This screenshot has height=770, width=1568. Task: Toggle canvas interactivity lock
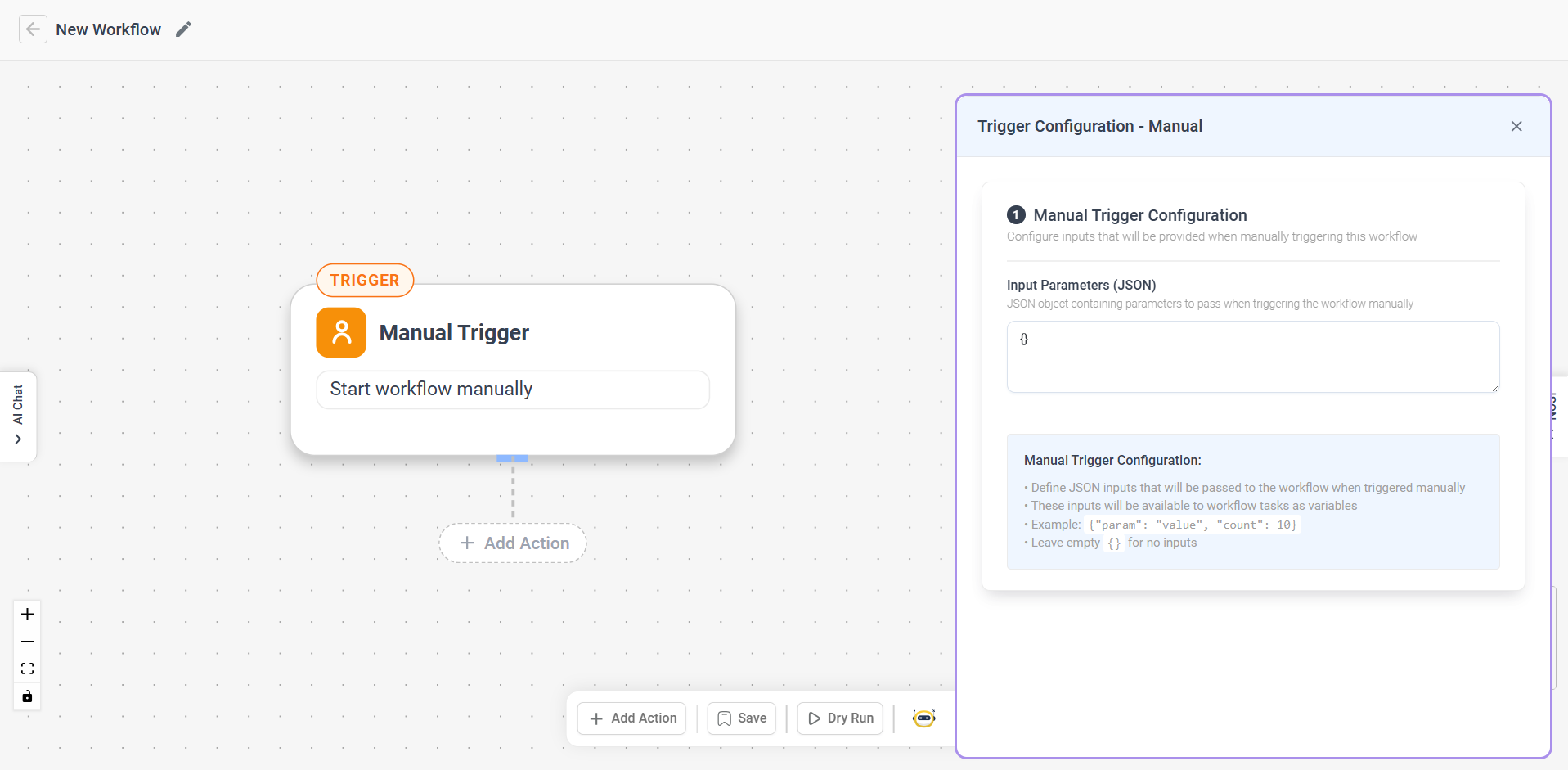[27, 696]
